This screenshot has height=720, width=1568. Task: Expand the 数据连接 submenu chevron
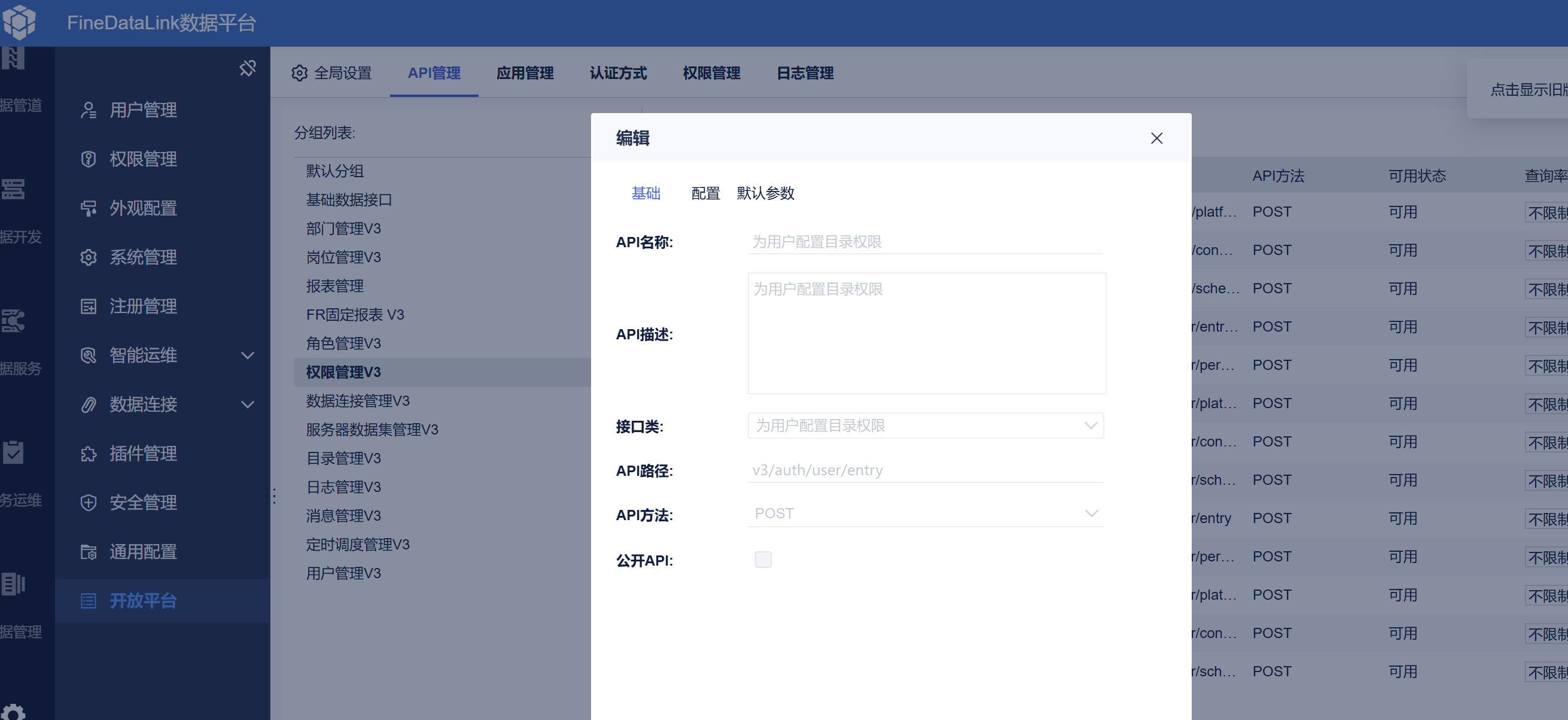coord(247,405)
